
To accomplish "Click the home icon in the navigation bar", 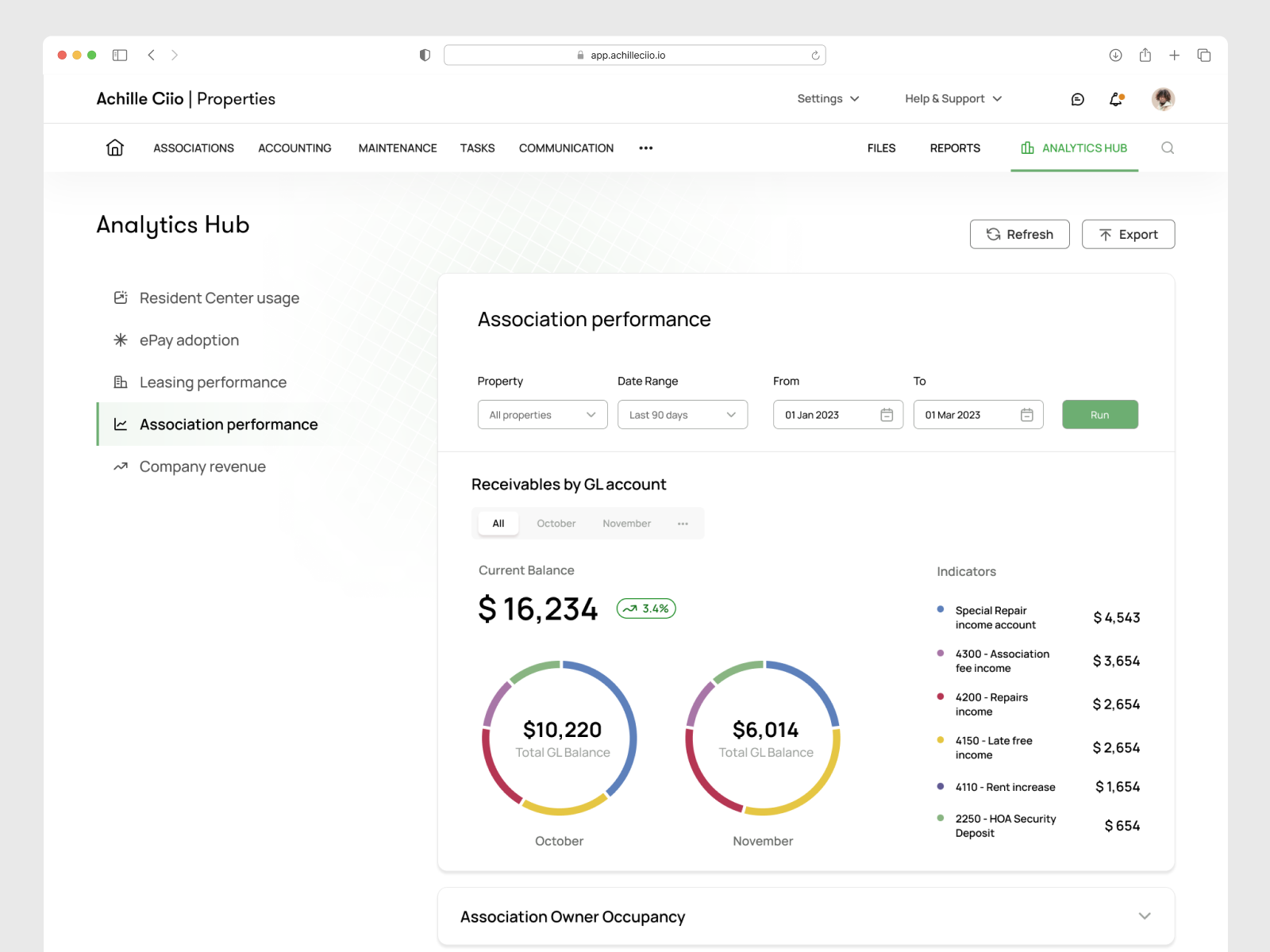I will (114, 148).
